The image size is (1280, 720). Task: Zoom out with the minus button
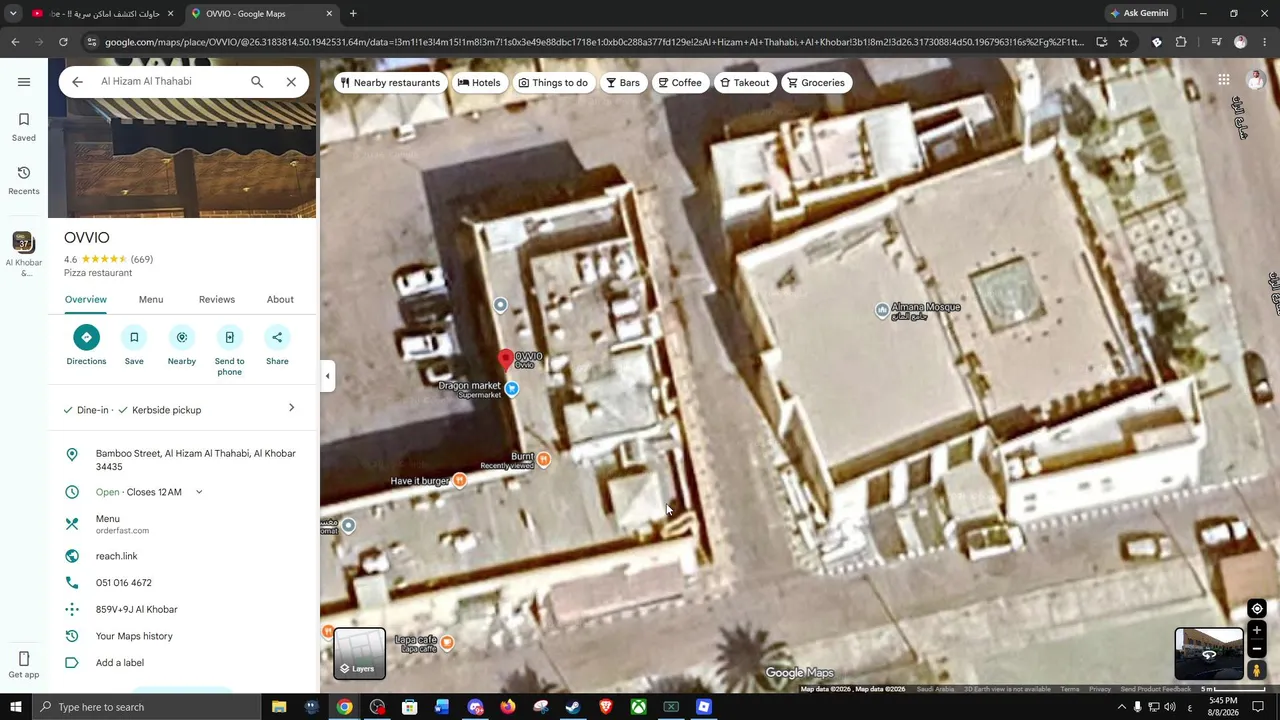1257,649
